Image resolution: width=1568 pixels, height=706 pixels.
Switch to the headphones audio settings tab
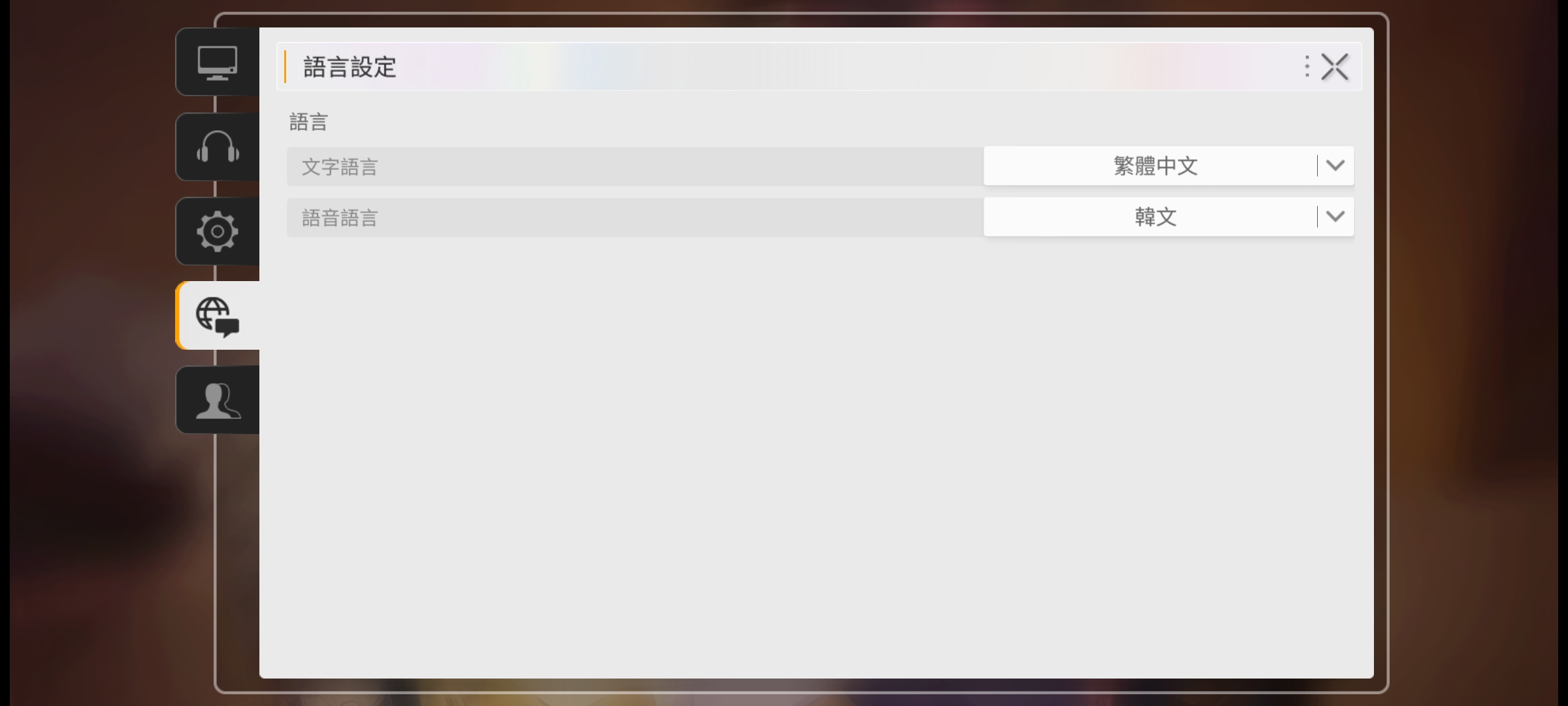(x=218, y=146)
